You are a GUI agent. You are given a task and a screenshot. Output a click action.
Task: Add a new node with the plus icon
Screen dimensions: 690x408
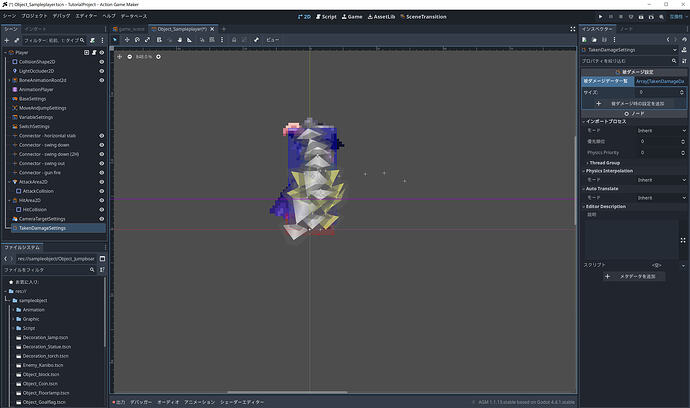coord(7,40)
